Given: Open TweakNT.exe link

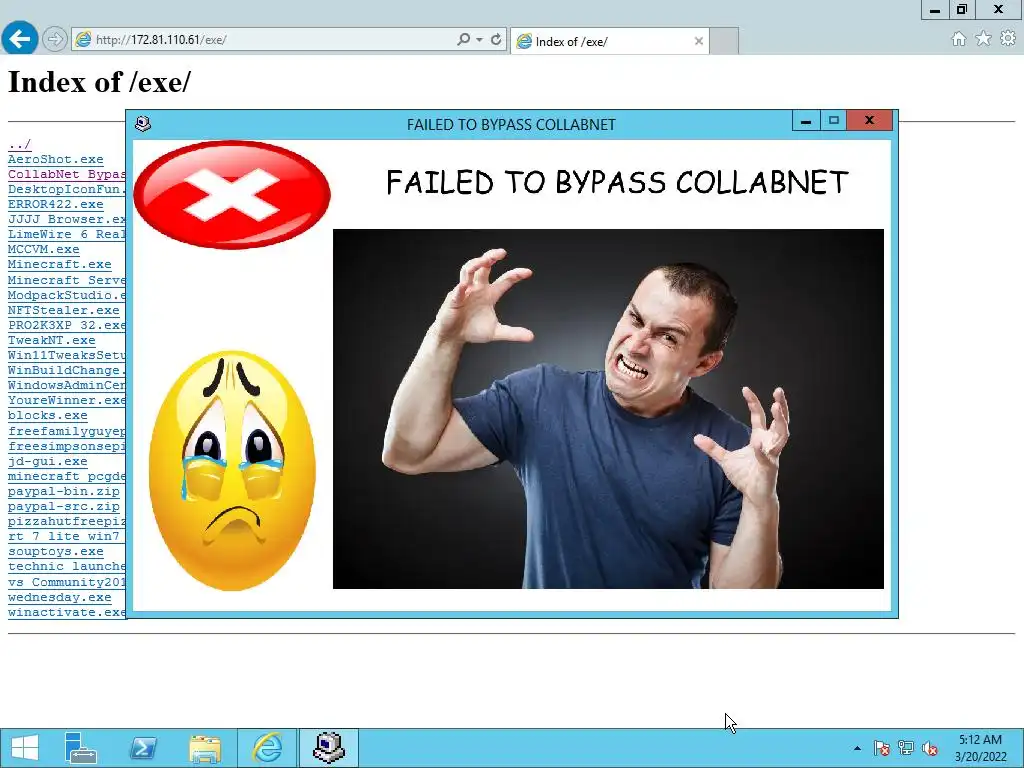Looking at the screenshot, I should 52,340.
